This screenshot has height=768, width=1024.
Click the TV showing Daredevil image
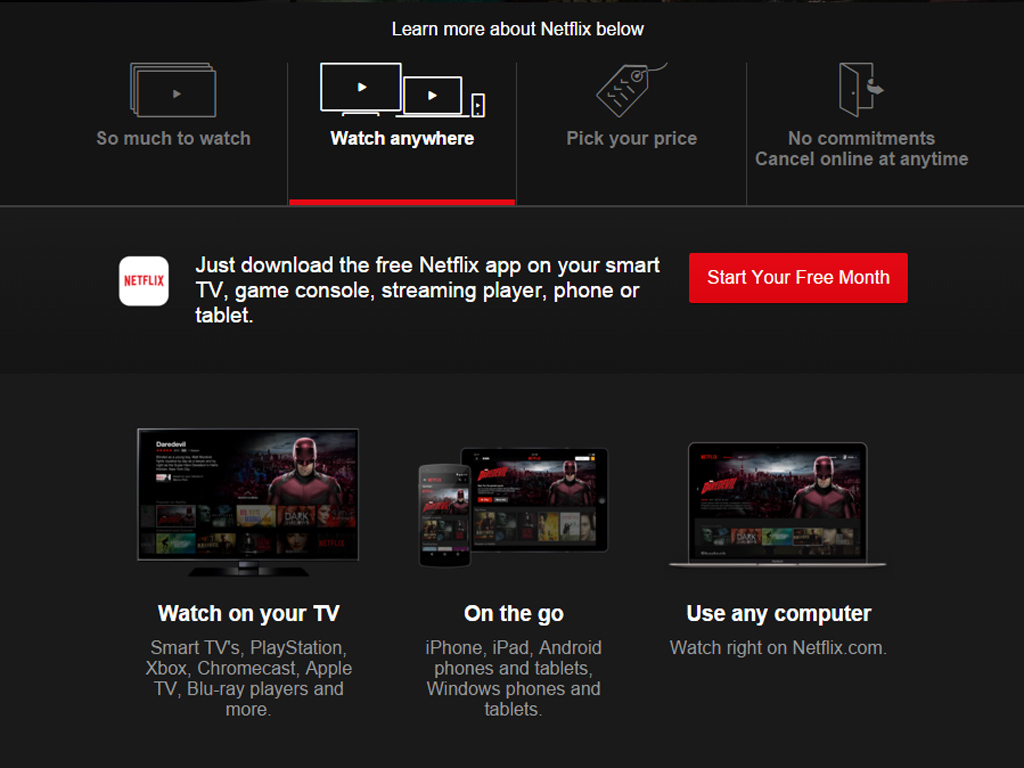pyautogui.click(x=248, y=502)
